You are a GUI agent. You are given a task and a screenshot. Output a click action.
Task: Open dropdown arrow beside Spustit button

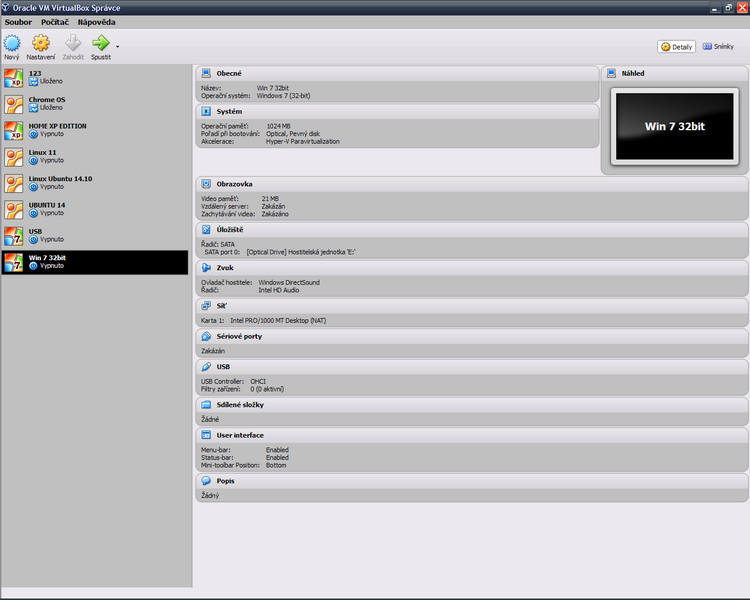[118, 47]
